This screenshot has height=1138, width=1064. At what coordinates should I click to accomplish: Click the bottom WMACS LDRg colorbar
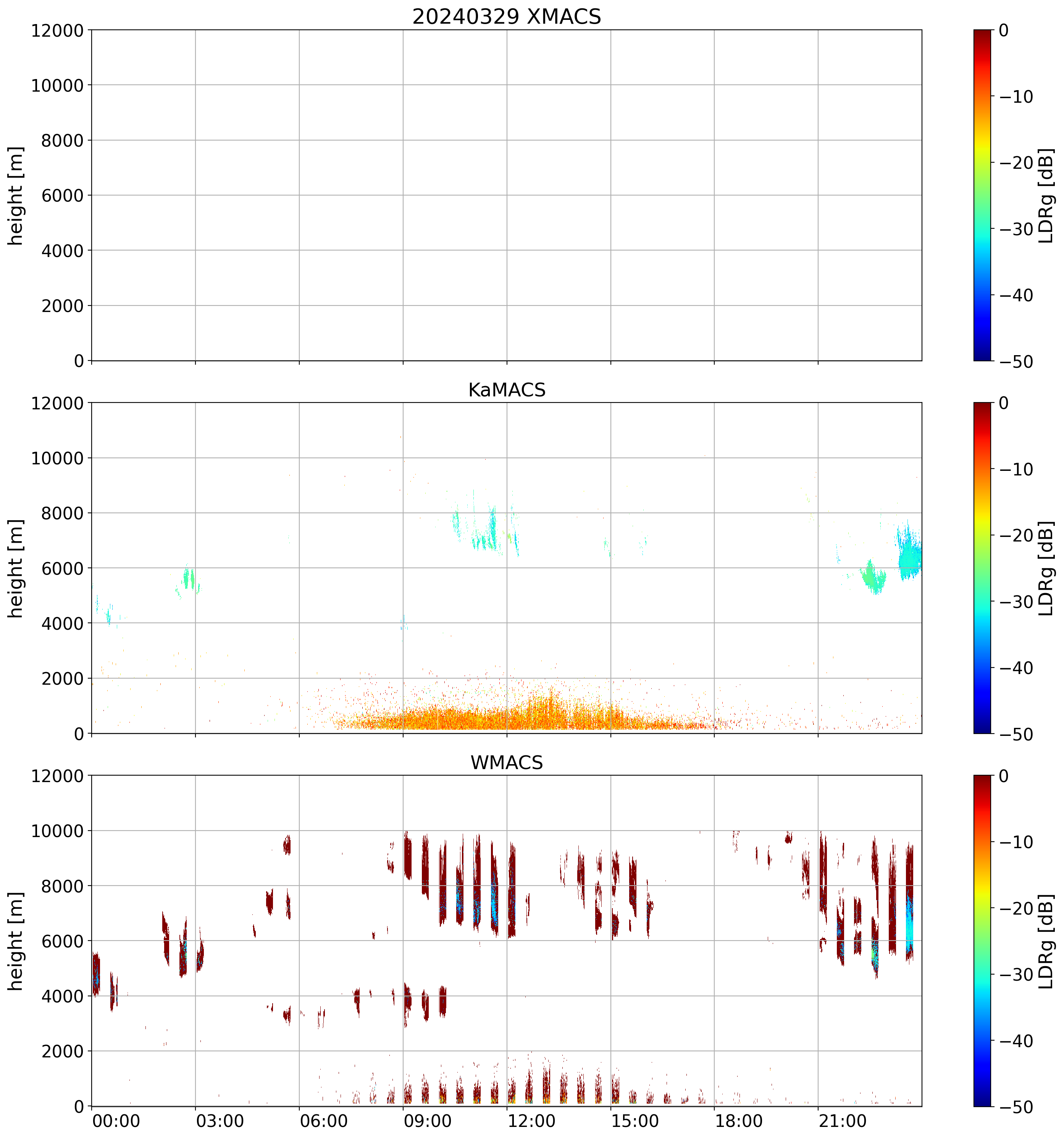(x=982, y=941)
